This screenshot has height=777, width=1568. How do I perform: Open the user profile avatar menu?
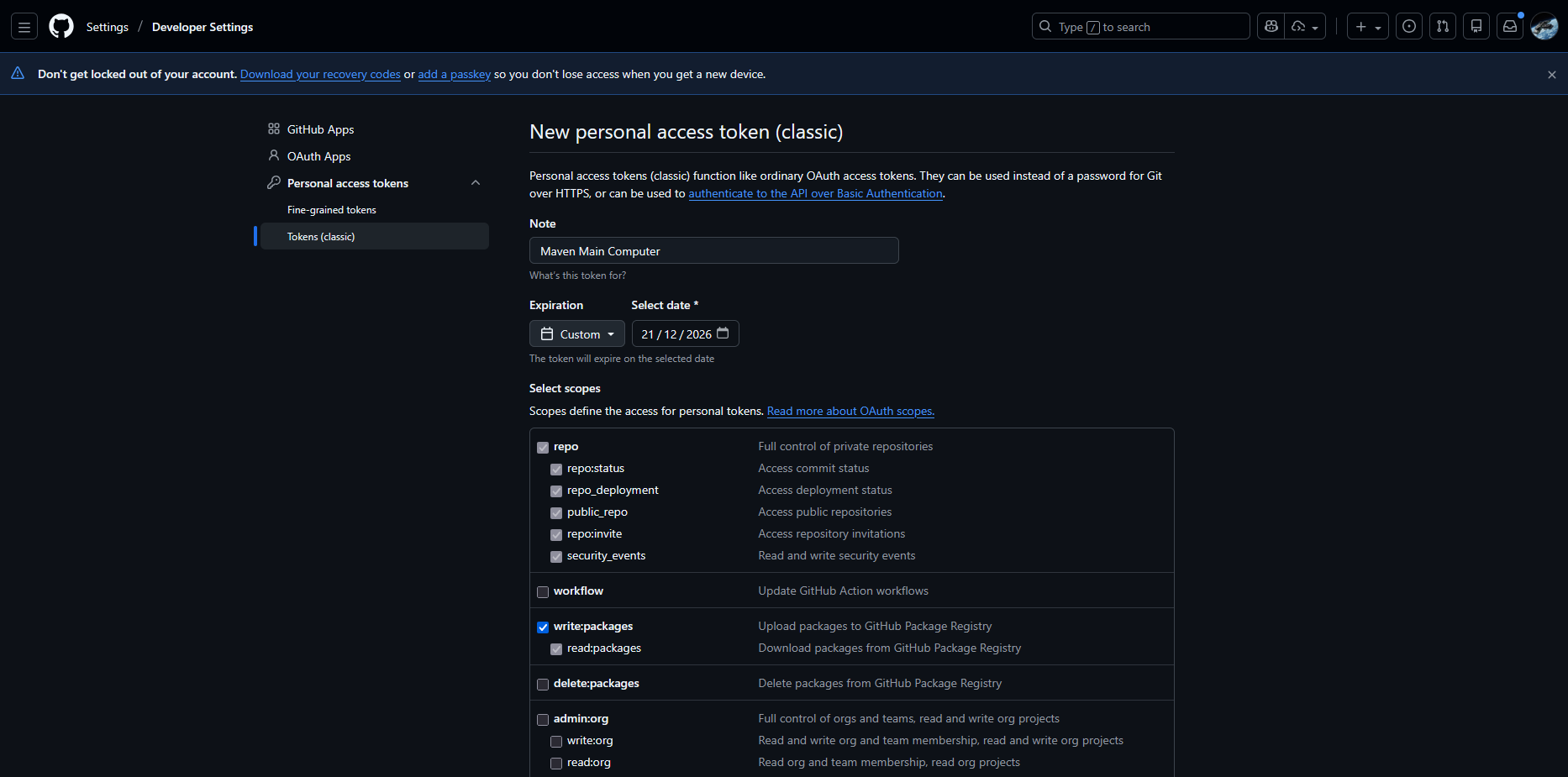(1544, 27)
